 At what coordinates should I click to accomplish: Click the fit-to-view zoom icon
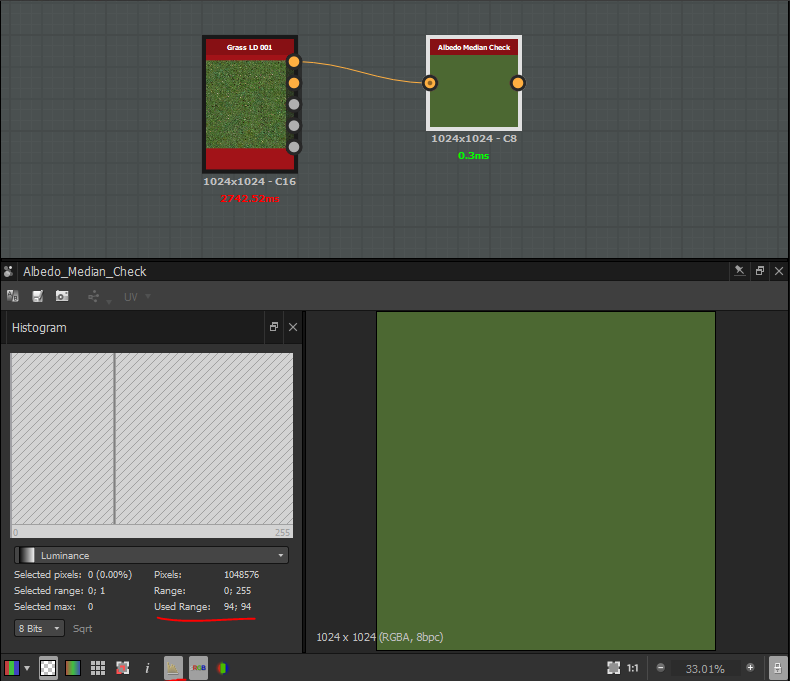coord(613,667)
